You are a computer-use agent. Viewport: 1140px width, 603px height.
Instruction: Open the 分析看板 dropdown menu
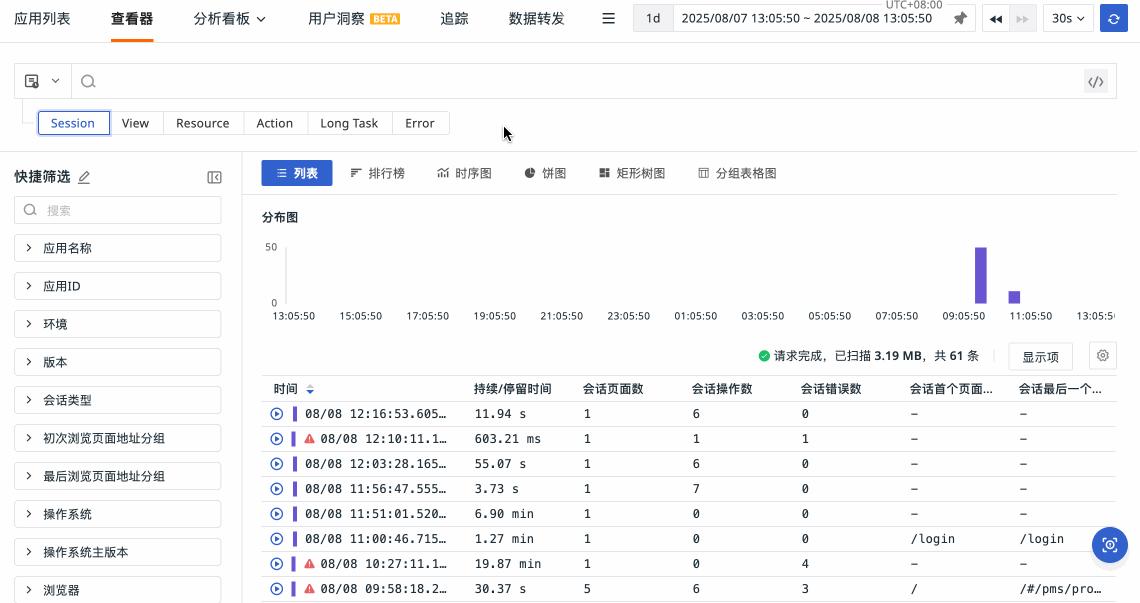(230, 19)
